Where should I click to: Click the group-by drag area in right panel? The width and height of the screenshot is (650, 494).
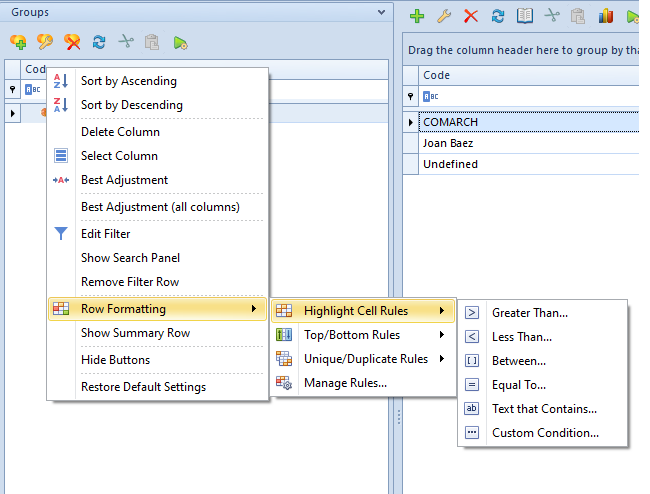coord(521,50)
